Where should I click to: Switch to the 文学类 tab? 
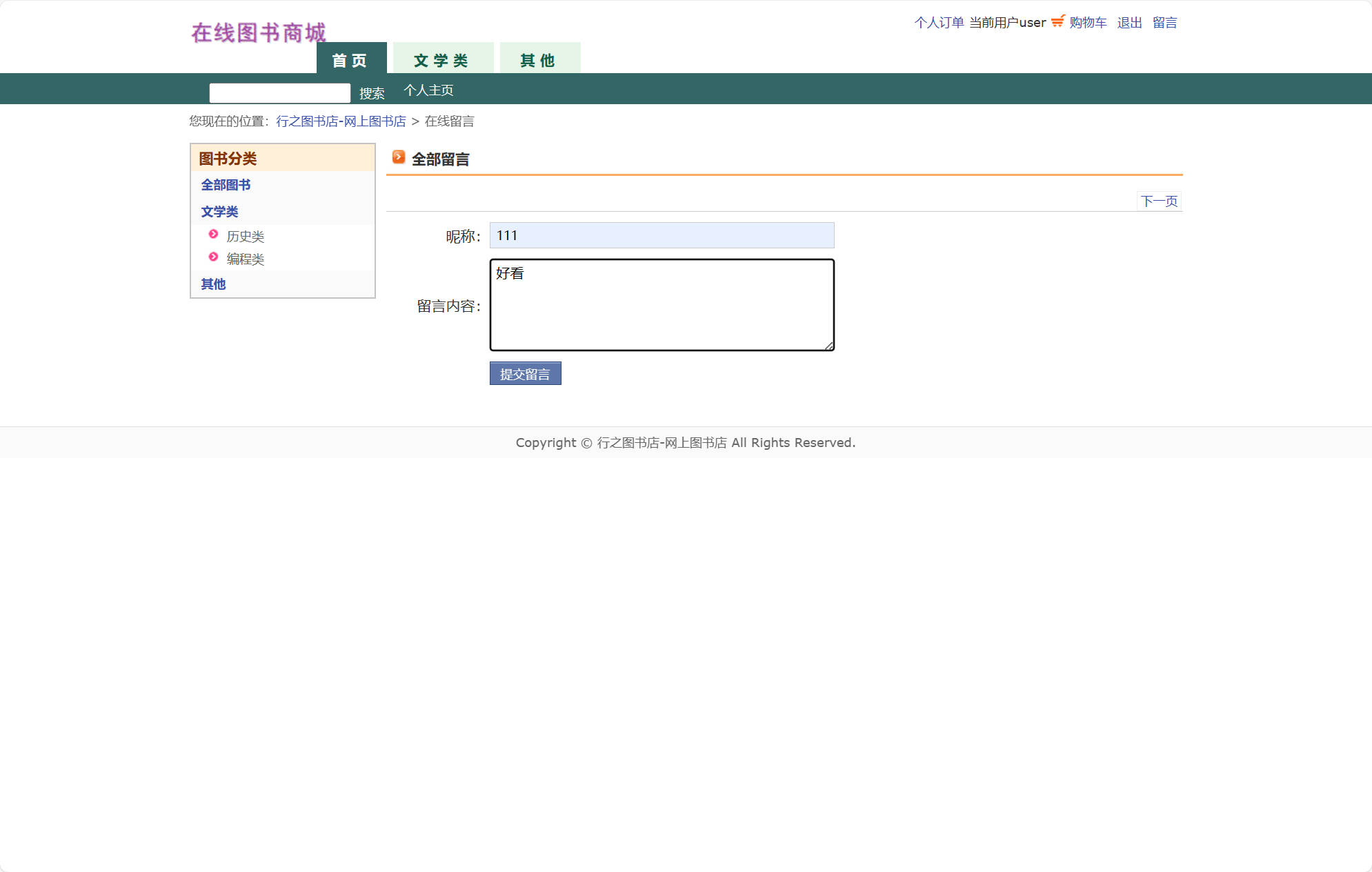click(x=442, y=61)
